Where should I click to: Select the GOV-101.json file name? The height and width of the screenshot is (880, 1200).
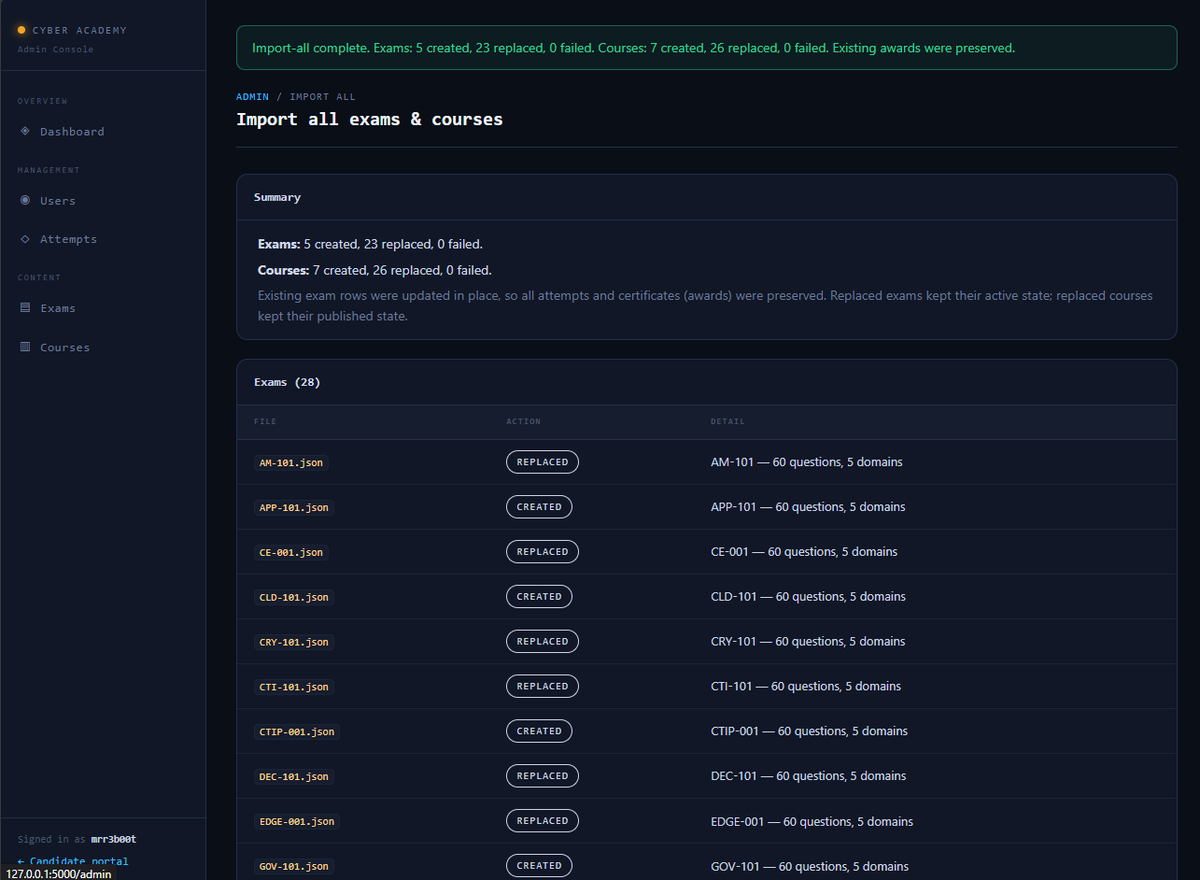[x=294, y=867]
